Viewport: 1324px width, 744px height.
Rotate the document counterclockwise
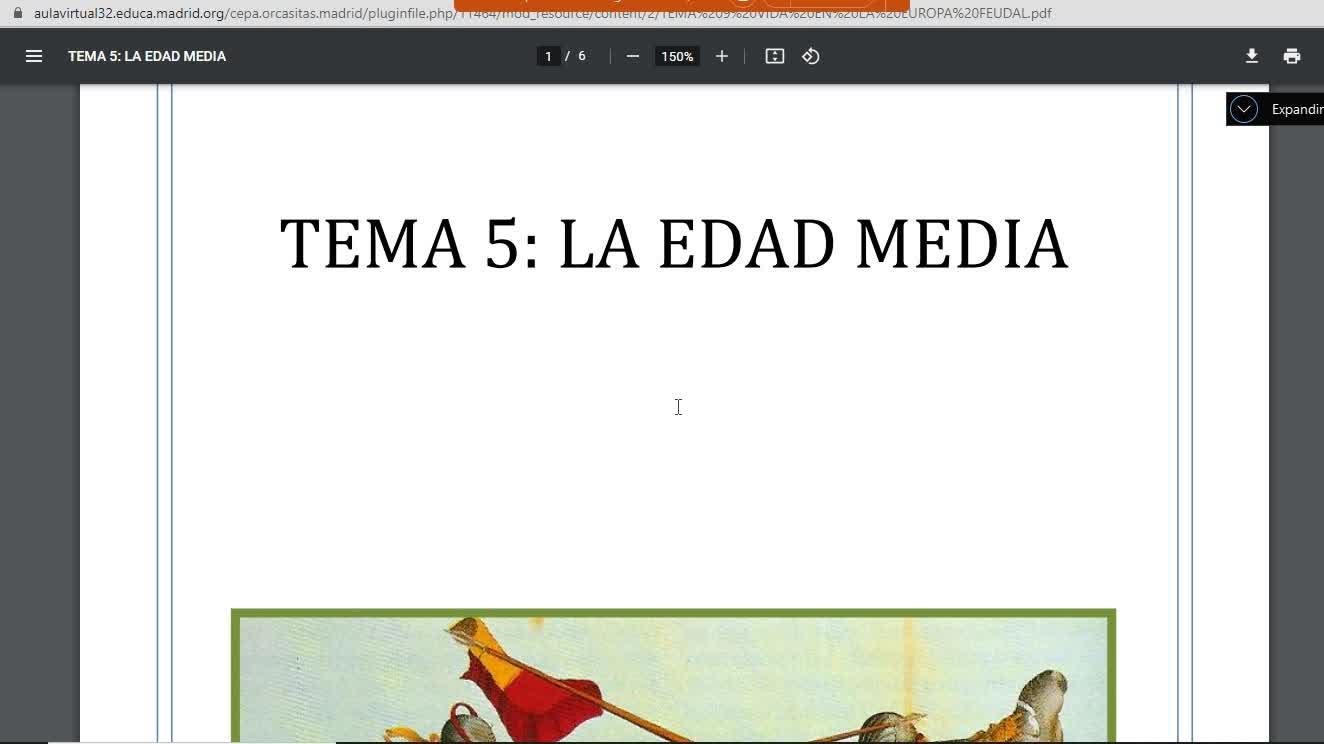(x=811, y=56)
